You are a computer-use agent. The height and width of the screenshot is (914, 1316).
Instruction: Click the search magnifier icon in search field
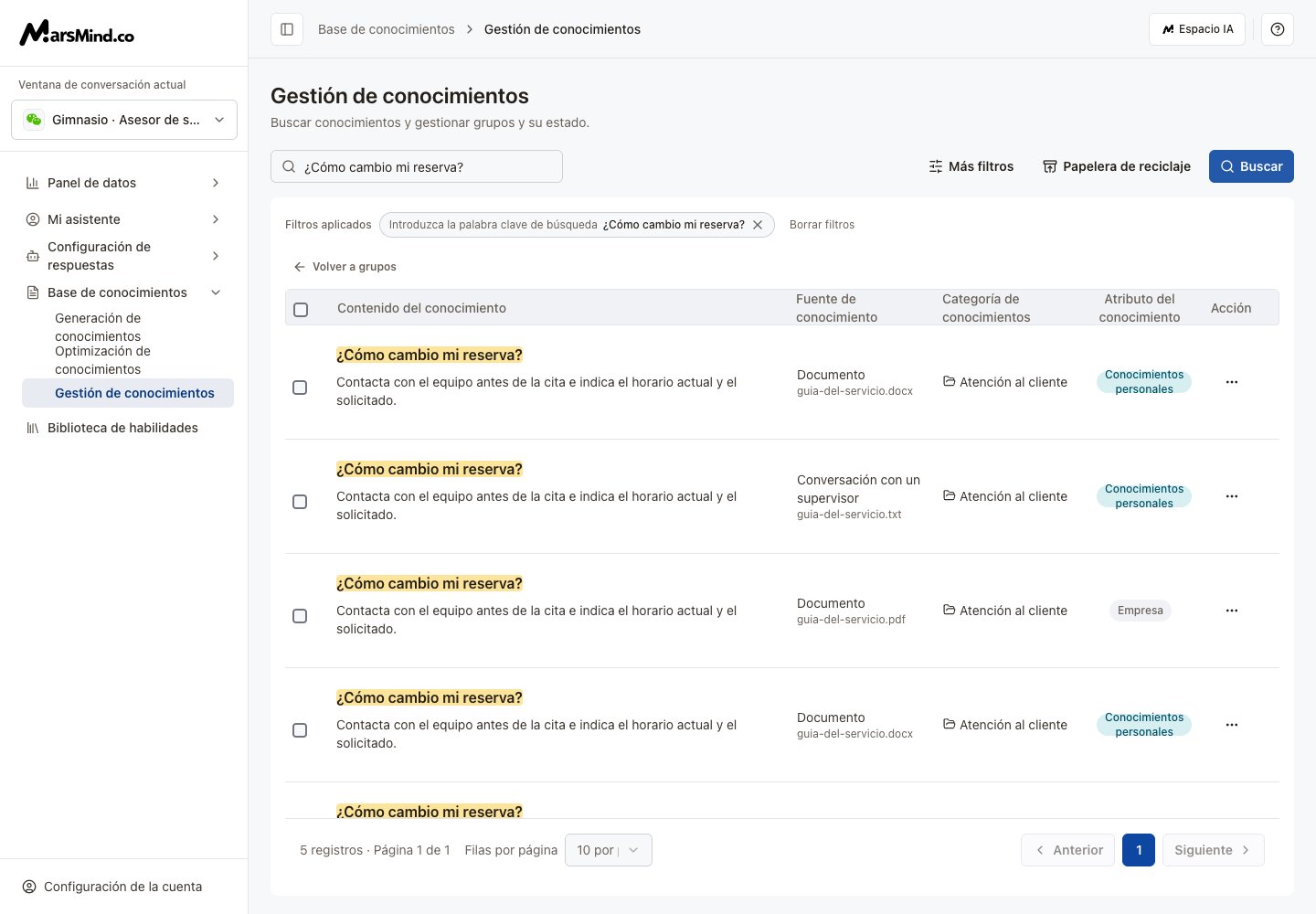pyautogui.click(x=289, y=166)
